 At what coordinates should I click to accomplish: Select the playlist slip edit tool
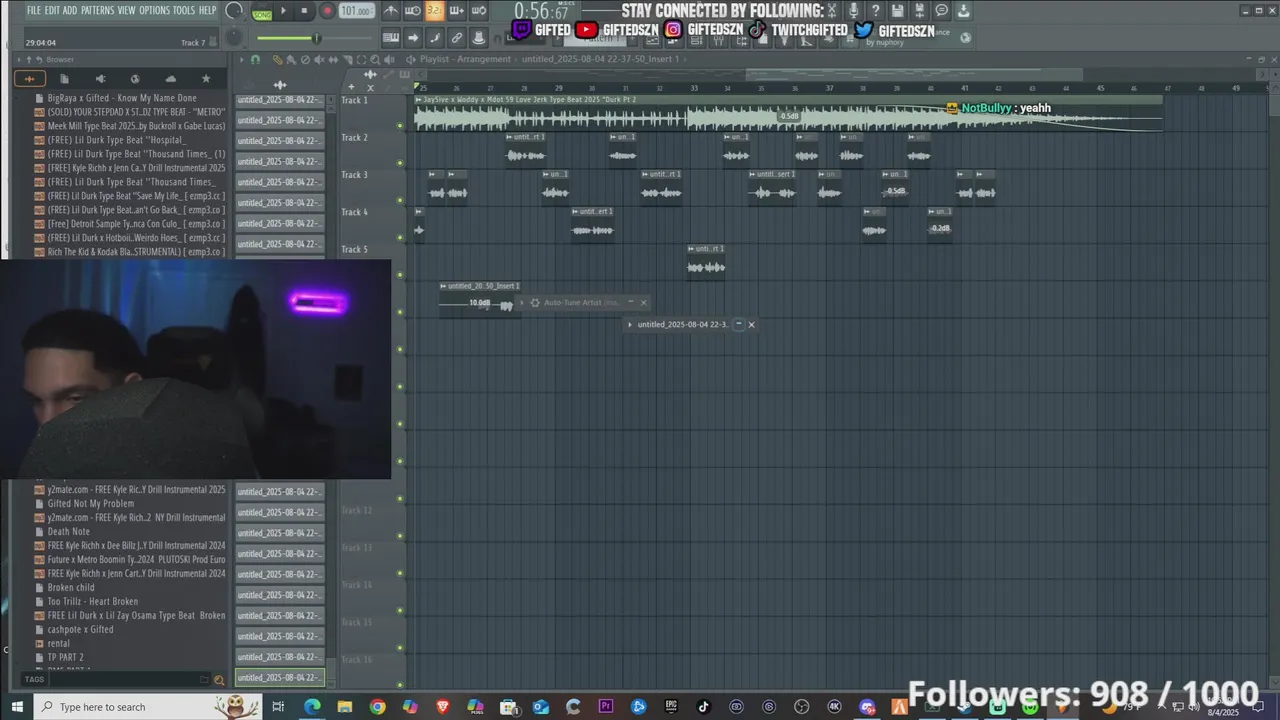pyautogui.click(x=333, y=59)
